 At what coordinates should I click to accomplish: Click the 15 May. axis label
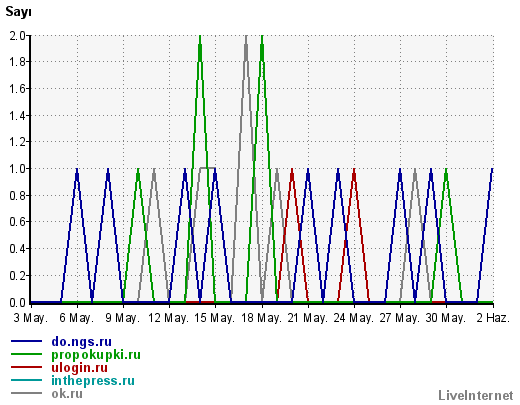click(x=214, y=318)
